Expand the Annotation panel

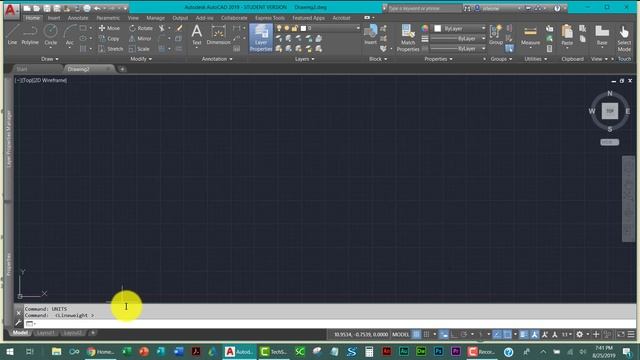pos(217,59)
